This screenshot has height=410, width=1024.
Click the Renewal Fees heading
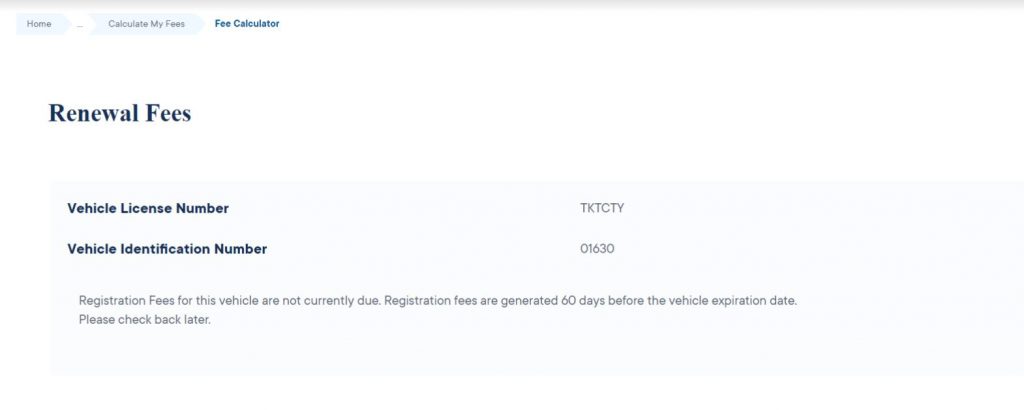click(x=119, y=114)
